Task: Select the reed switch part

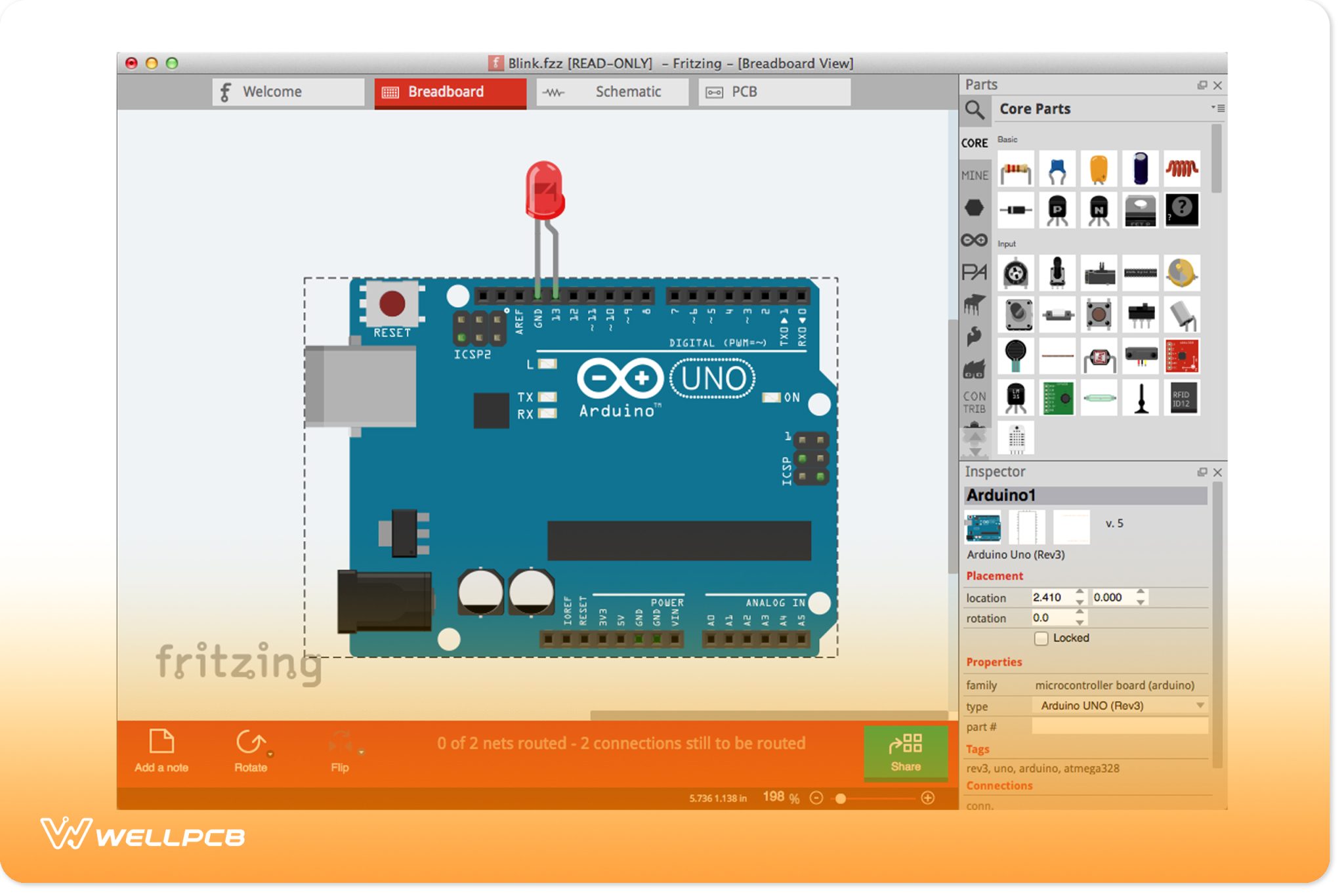Action: [1099, 397]
